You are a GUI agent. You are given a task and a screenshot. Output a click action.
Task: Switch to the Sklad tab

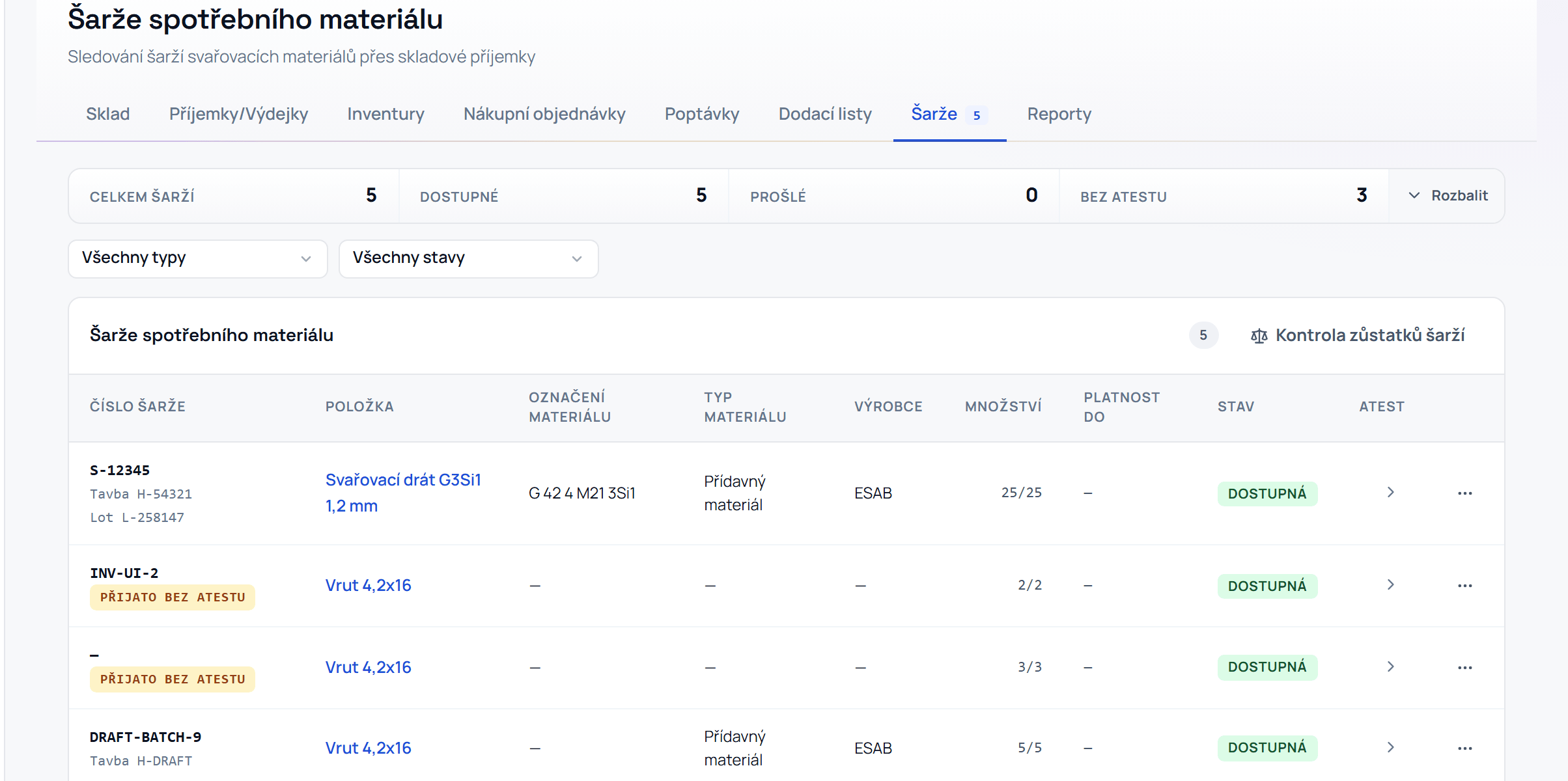coord(108,114)
